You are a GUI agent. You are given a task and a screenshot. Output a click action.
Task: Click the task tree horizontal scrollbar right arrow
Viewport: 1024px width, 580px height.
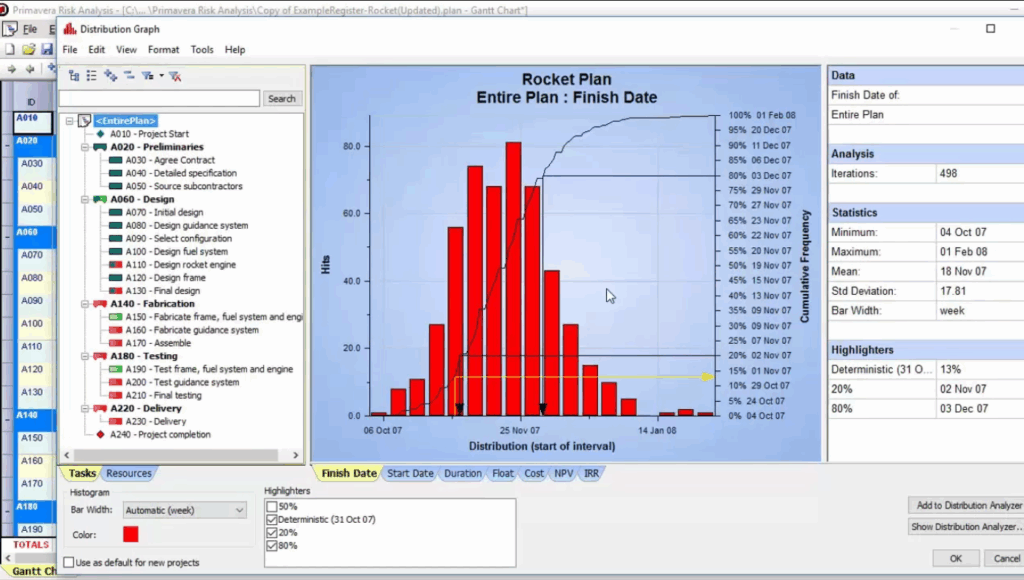pyautogui.click(x=296, y=455)
